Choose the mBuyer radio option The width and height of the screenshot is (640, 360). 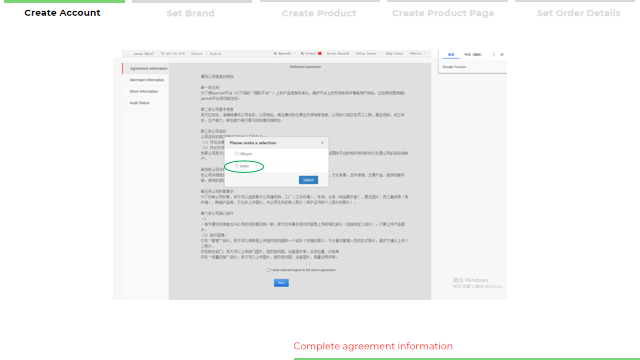coord(237,154)
